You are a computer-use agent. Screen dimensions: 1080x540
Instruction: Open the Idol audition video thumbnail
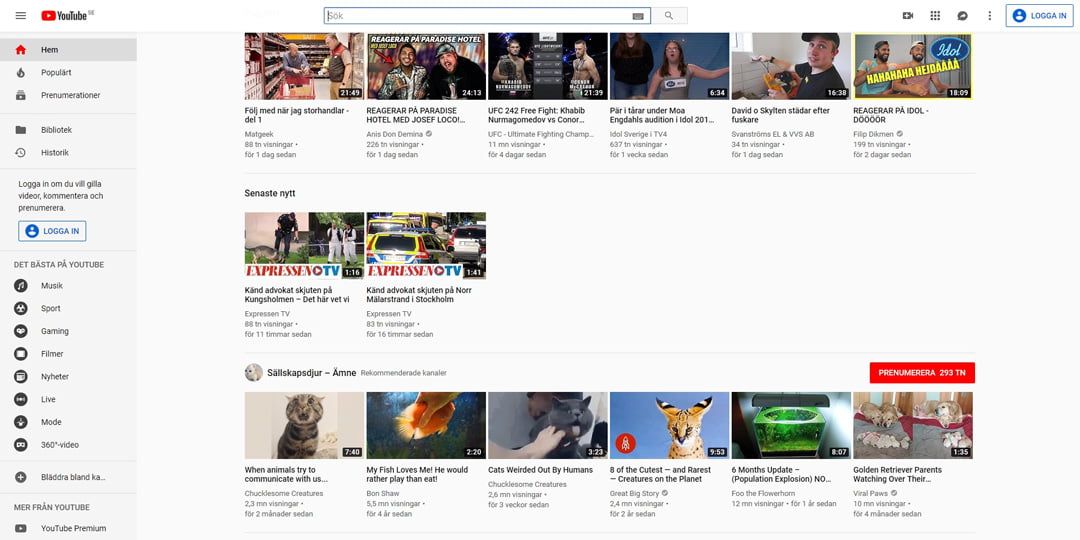click(669, 66)
